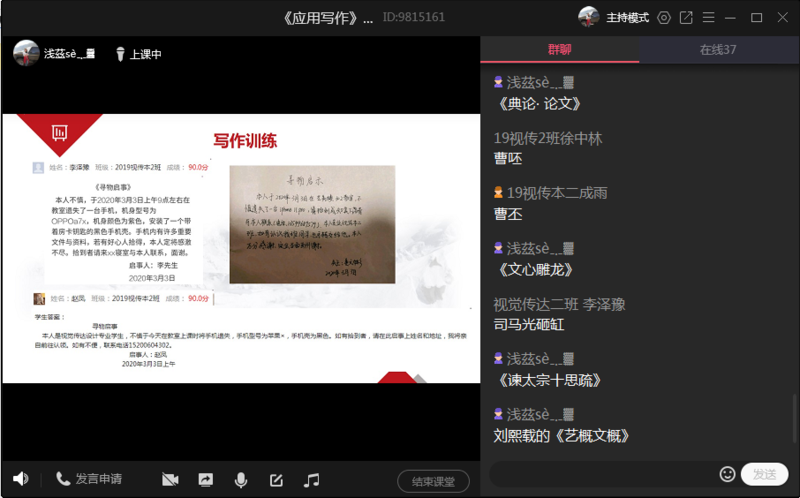The image size is (800, 498).
Task: Click chat message 刘熙载的《艺概文概》
Action: pos(562,436)
